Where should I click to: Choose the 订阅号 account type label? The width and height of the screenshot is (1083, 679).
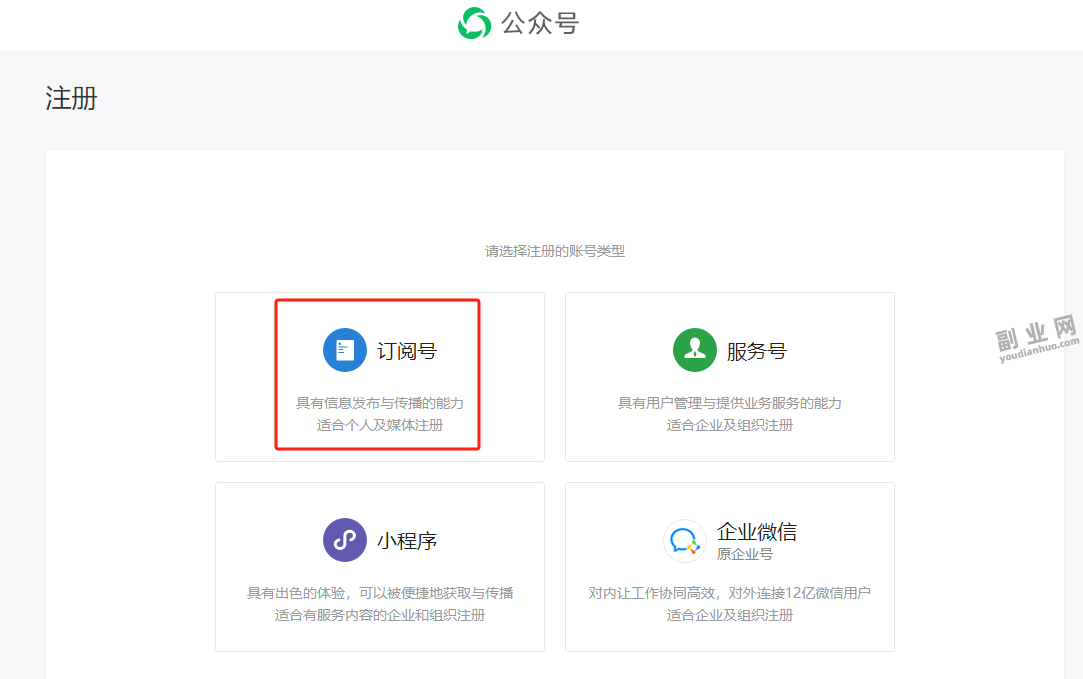point(407,352)
